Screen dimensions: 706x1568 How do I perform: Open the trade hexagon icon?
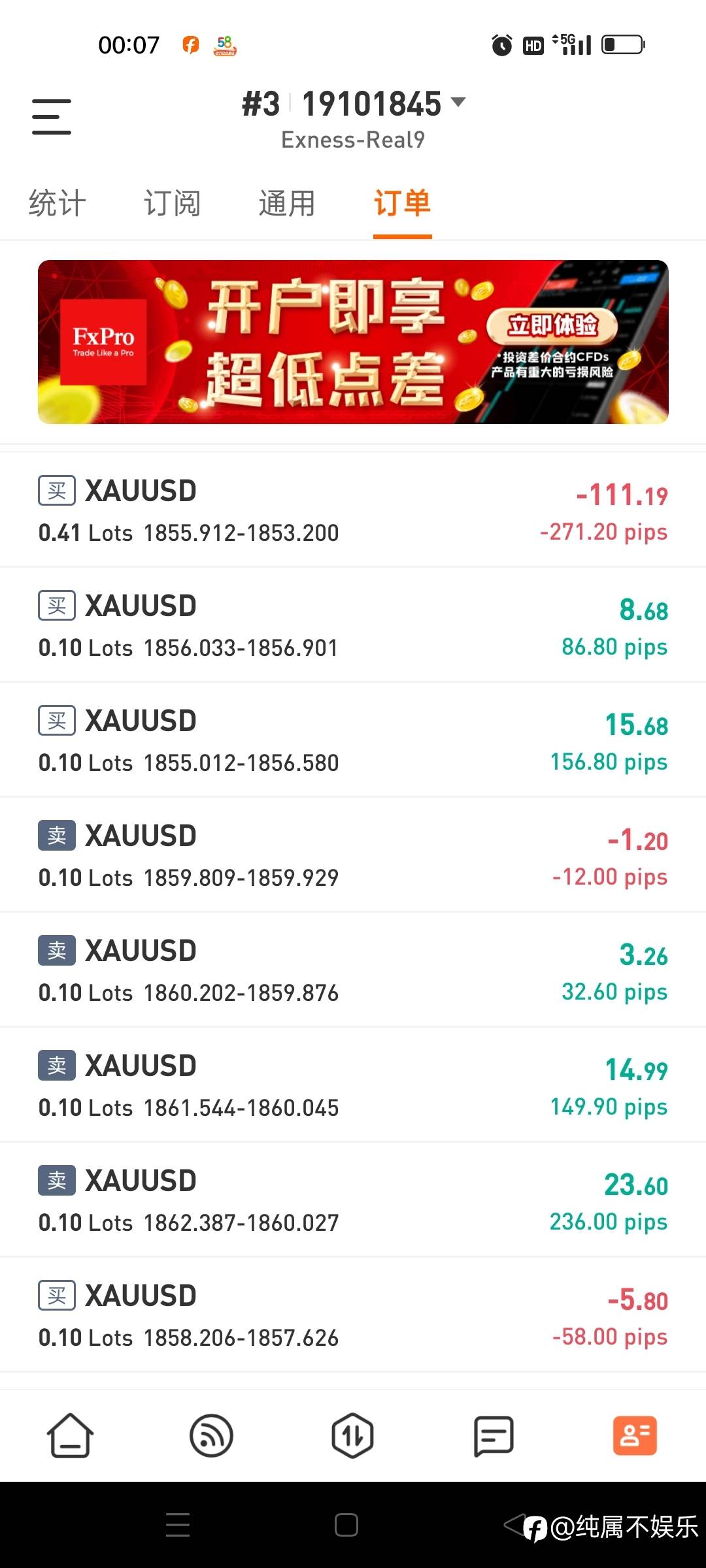tap(352, 1435)
